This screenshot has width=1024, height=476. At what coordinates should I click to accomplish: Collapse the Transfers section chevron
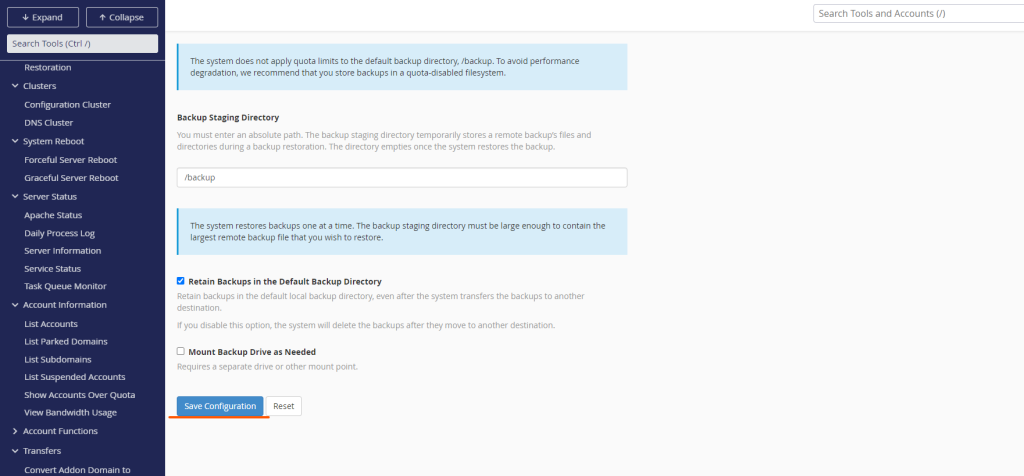[15, 451]
